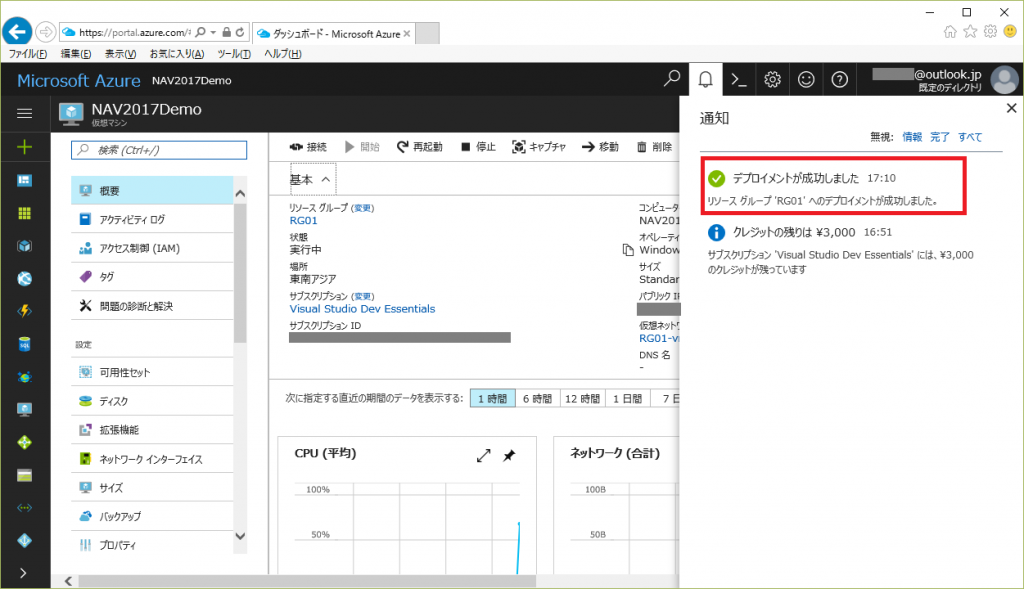Toggle the hamburger menu in left sidebar
Viewport: 1024px width, 589px height.
click(x=24, y=114)
